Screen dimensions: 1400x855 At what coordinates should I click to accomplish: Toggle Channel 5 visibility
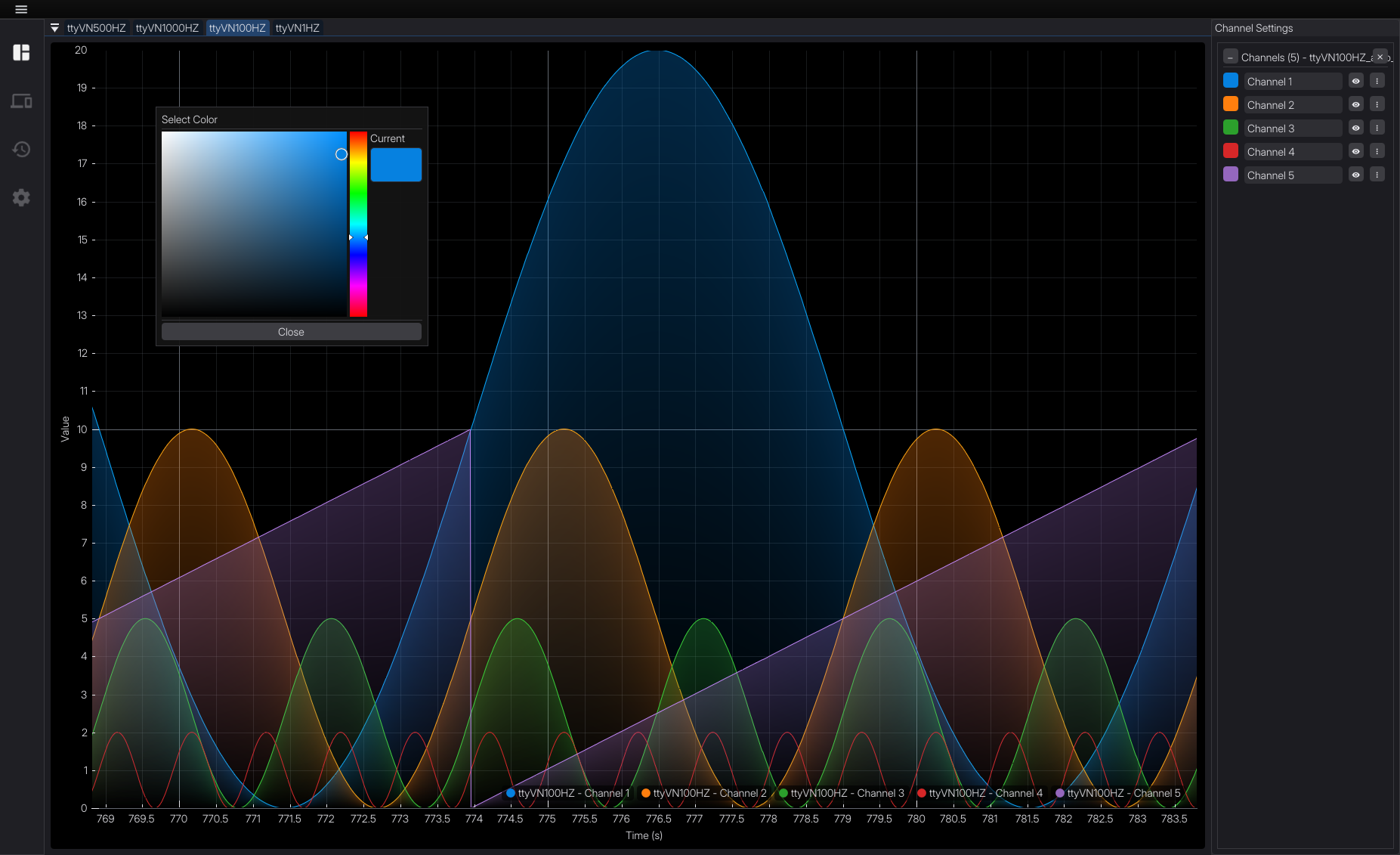click(1355, 175)
